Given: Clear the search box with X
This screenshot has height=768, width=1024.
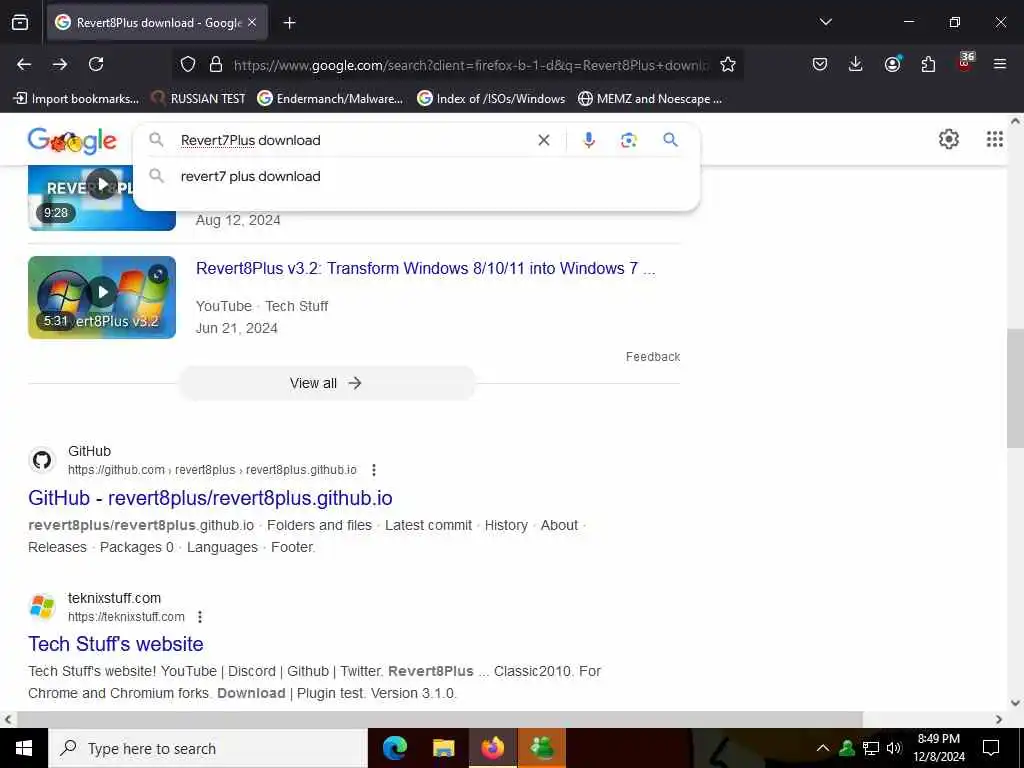Looking at the screenshot, I should pyautogui.click(x=543, y=140).
